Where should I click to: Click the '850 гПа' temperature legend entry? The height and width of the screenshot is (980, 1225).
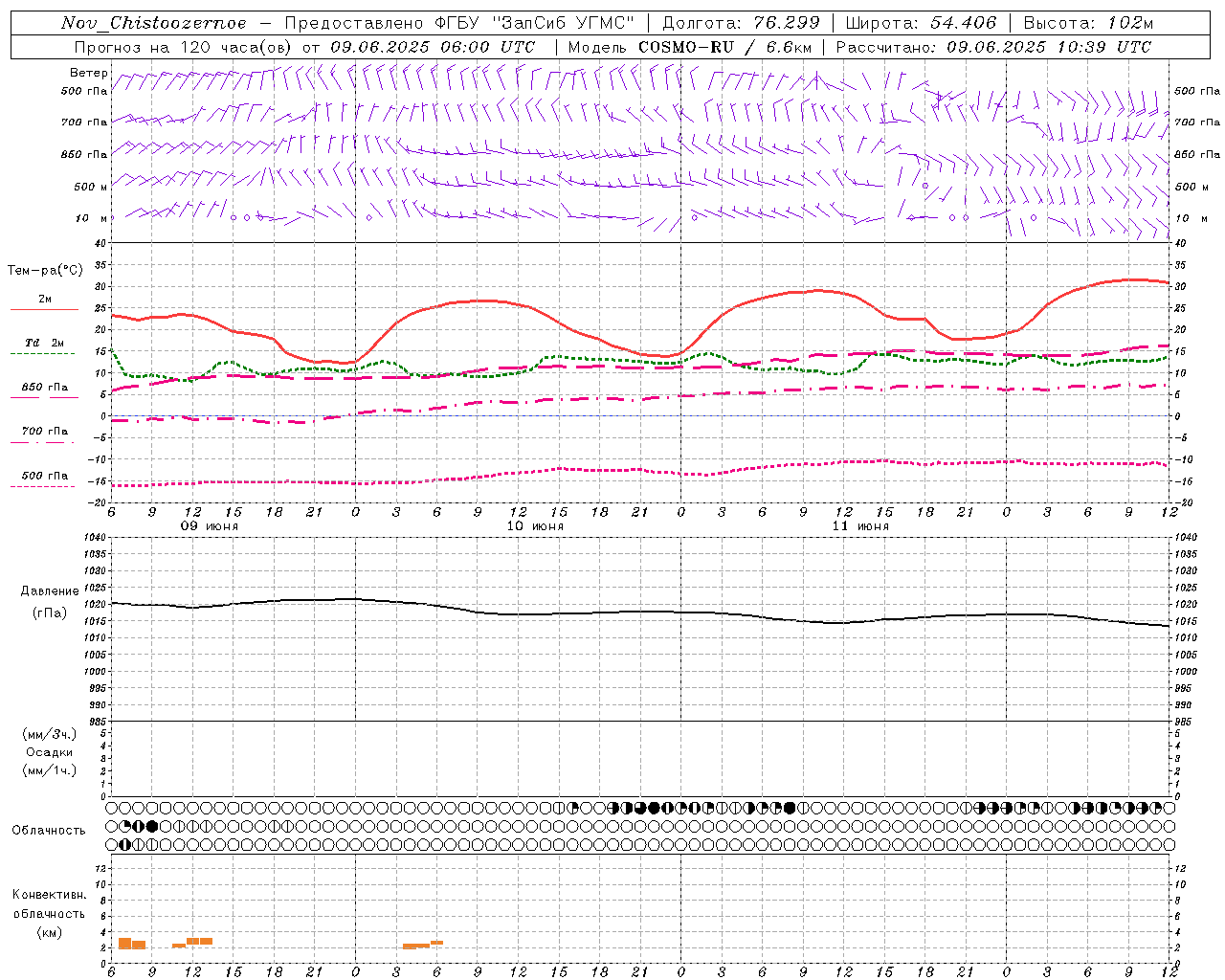coord(45,388)
